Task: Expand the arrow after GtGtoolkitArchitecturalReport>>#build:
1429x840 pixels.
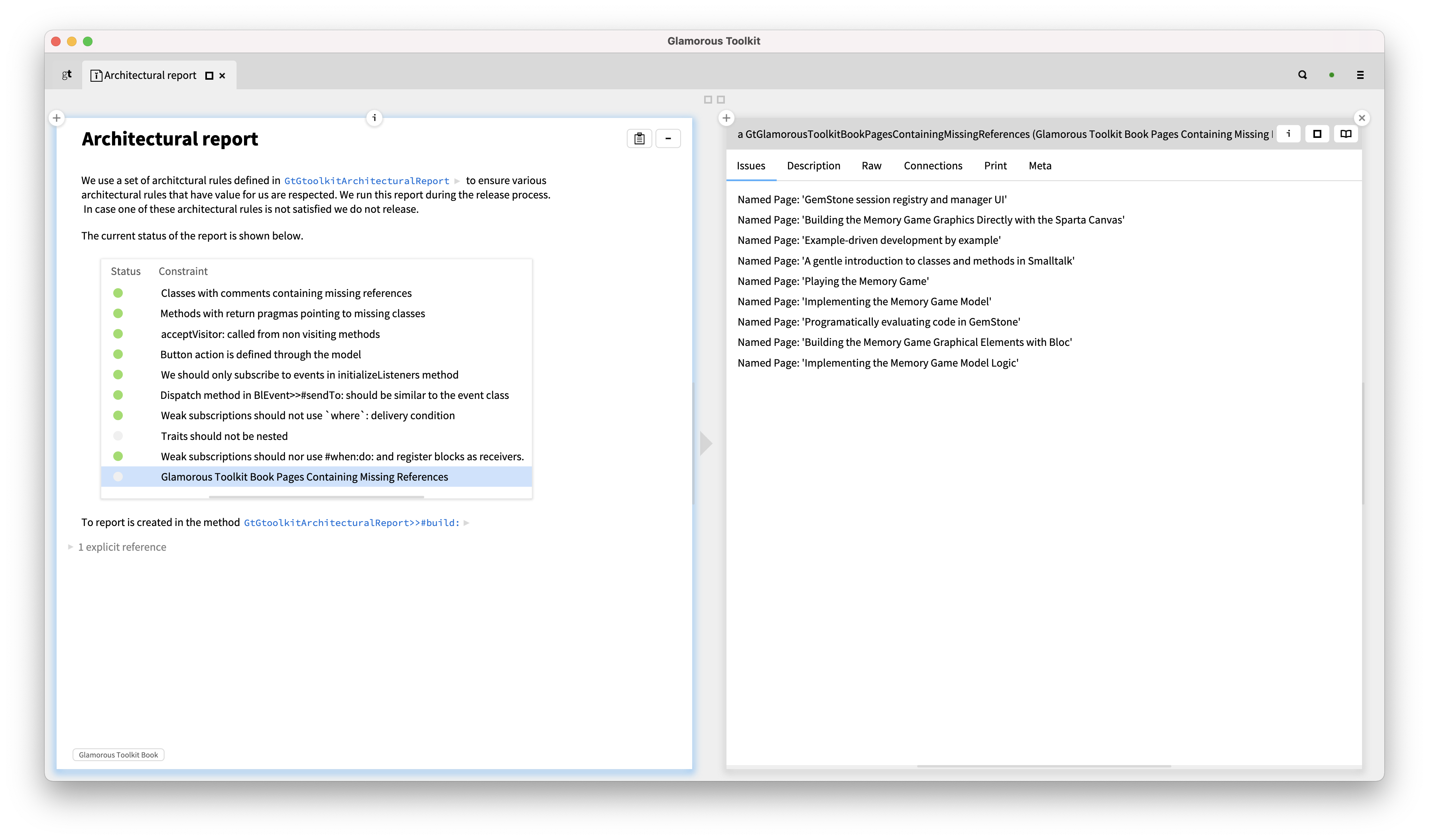Action: (466, 522)
